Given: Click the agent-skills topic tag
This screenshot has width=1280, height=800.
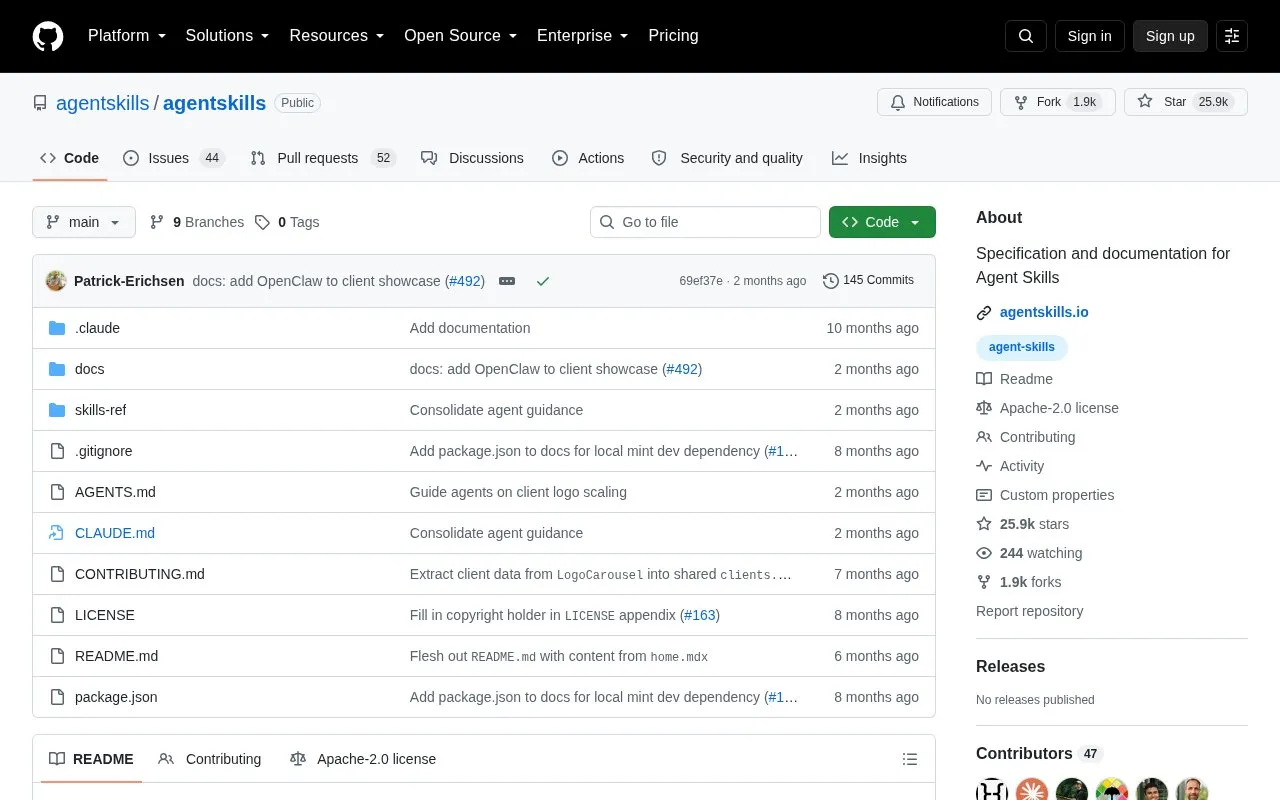Looking at the screenshot, I should tap(1022, 347).
